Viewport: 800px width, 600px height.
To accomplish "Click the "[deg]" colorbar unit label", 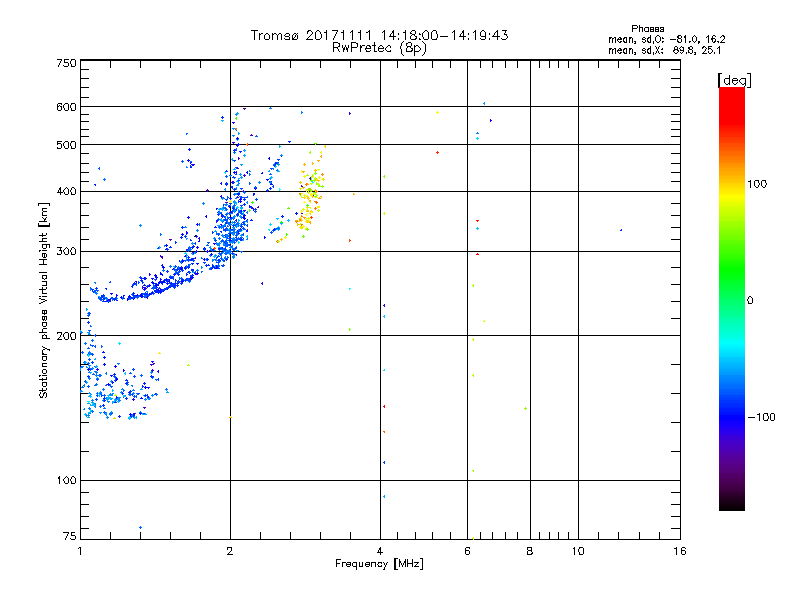I will tap(734, 80).
